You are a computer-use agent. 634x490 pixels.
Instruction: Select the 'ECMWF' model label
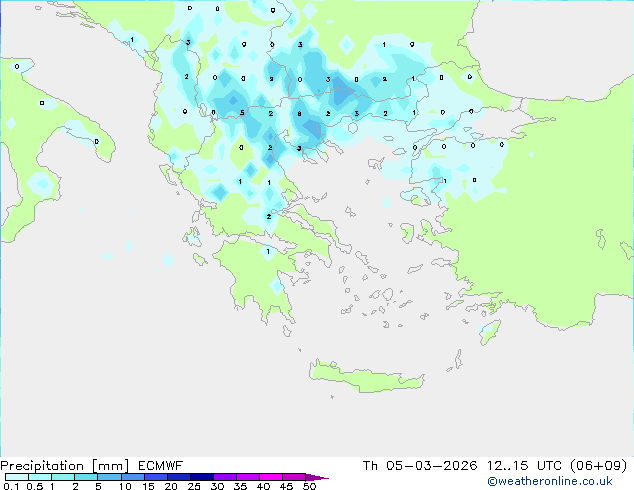coord(161,465)
